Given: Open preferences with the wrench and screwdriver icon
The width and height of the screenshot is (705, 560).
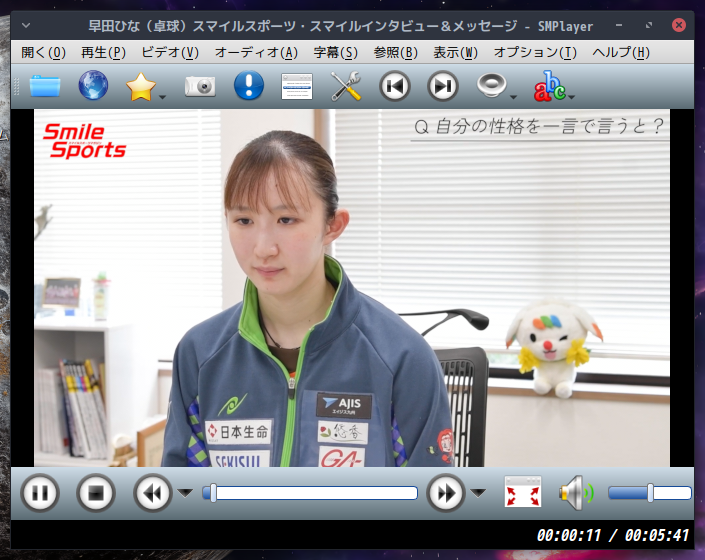Looking at the screenshot, I should pos(345,86).
